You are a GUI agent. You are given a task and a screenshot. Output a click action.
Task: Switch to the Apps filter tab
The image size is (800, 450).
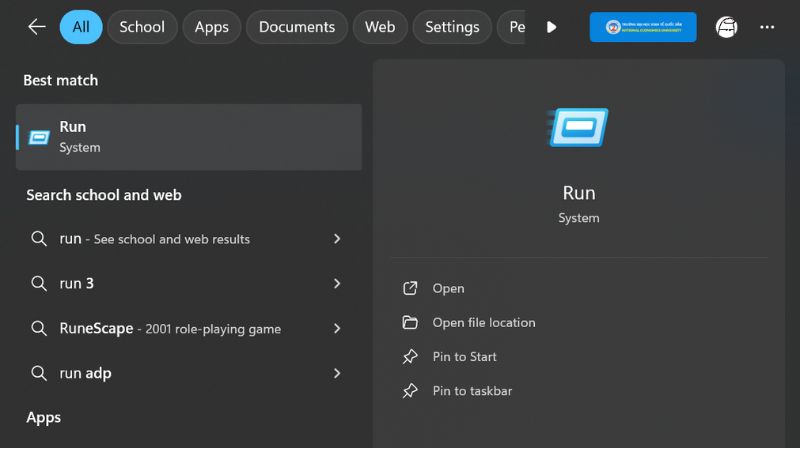(x=211, y=27)
